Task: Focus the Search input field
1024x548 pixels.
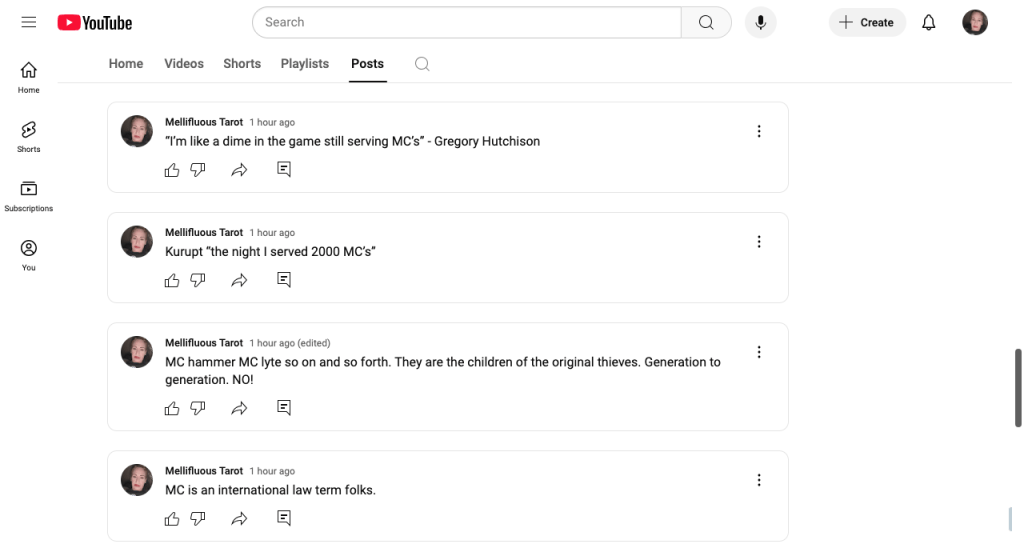Action: pos(467,22)
